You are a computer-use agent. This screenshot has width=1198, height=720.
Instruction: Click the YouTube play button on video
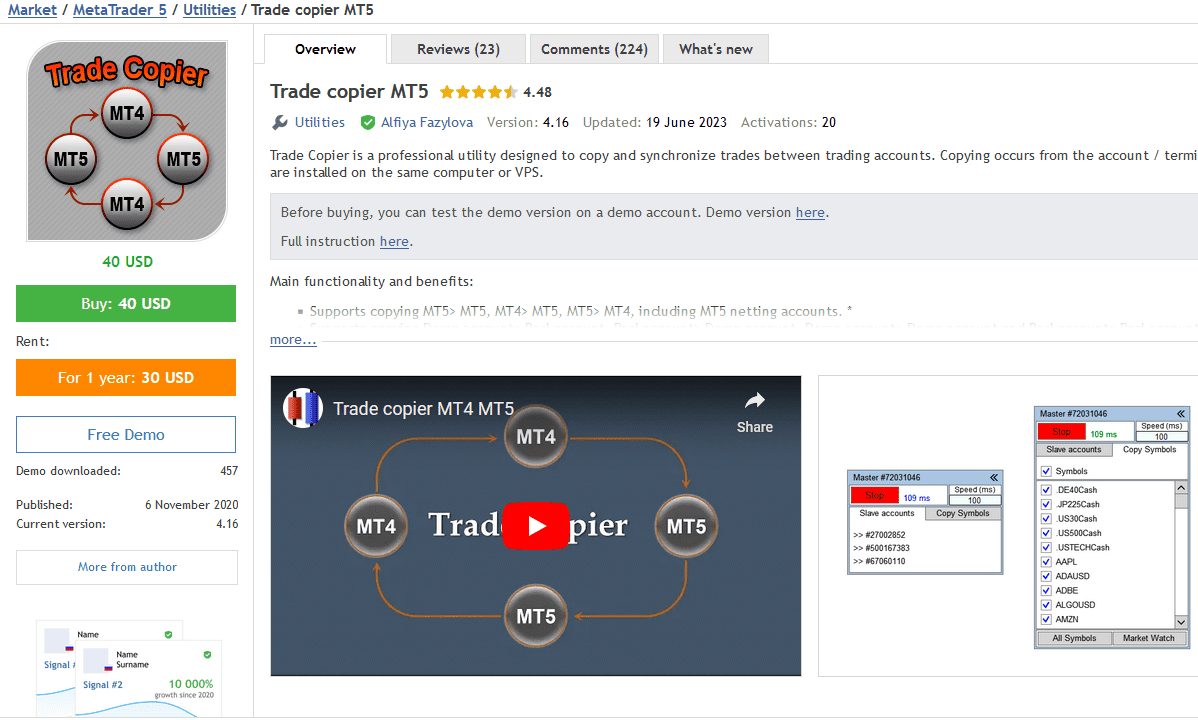pyautogui.click(x=536, y=526)
